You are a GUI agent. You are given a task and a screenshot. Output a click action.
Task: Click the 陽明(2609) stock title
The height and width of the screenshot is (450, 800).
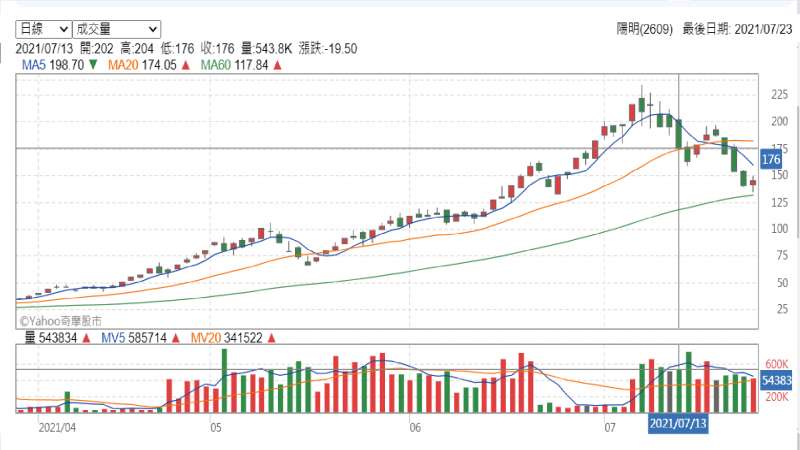coord(644,29)
